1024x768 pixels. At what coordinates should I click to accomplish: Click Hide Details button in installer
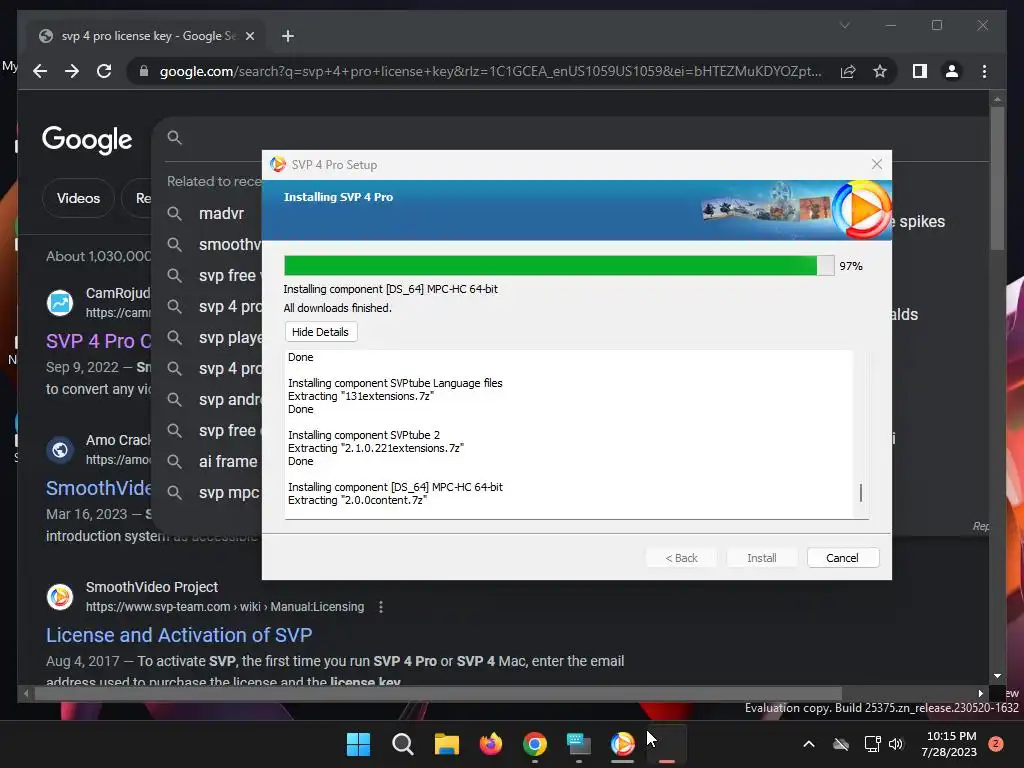[x=320, y=332]
